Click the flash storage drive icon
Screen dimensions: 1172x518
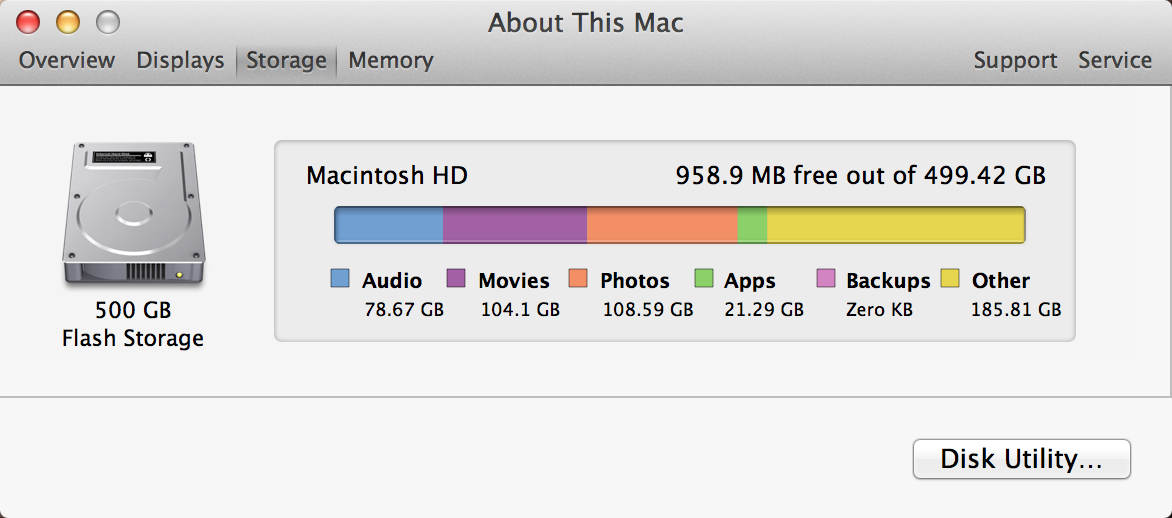tap(132, 214)
